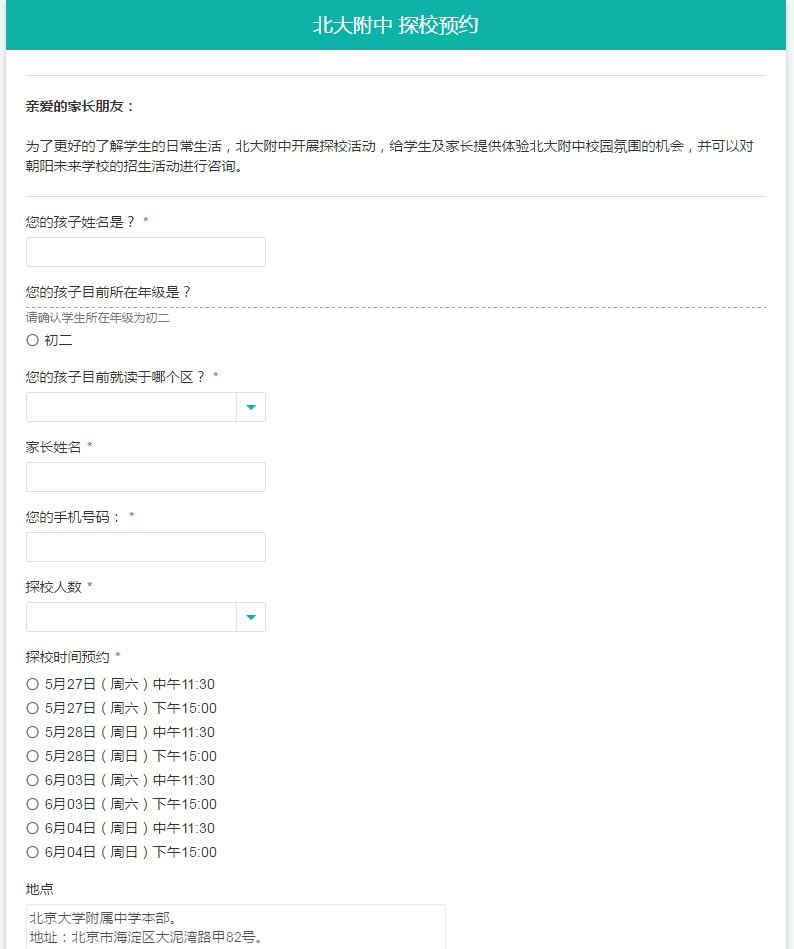Click the 手机号码 input field
The width and height of the screenshot is (794, 949).
click(x=145, y=547)
